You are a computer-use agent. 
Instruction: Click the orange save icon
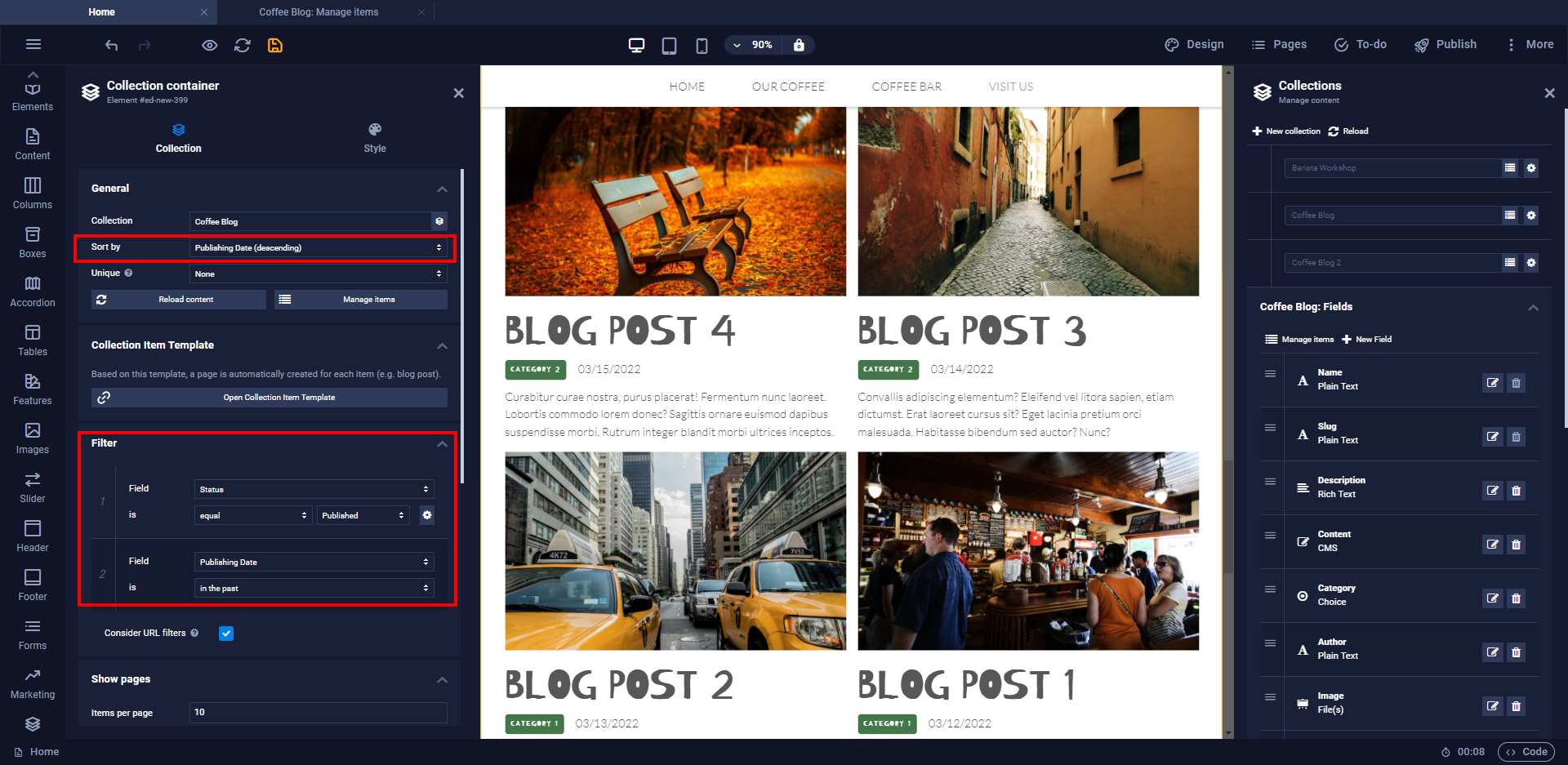tap(275, 46)
